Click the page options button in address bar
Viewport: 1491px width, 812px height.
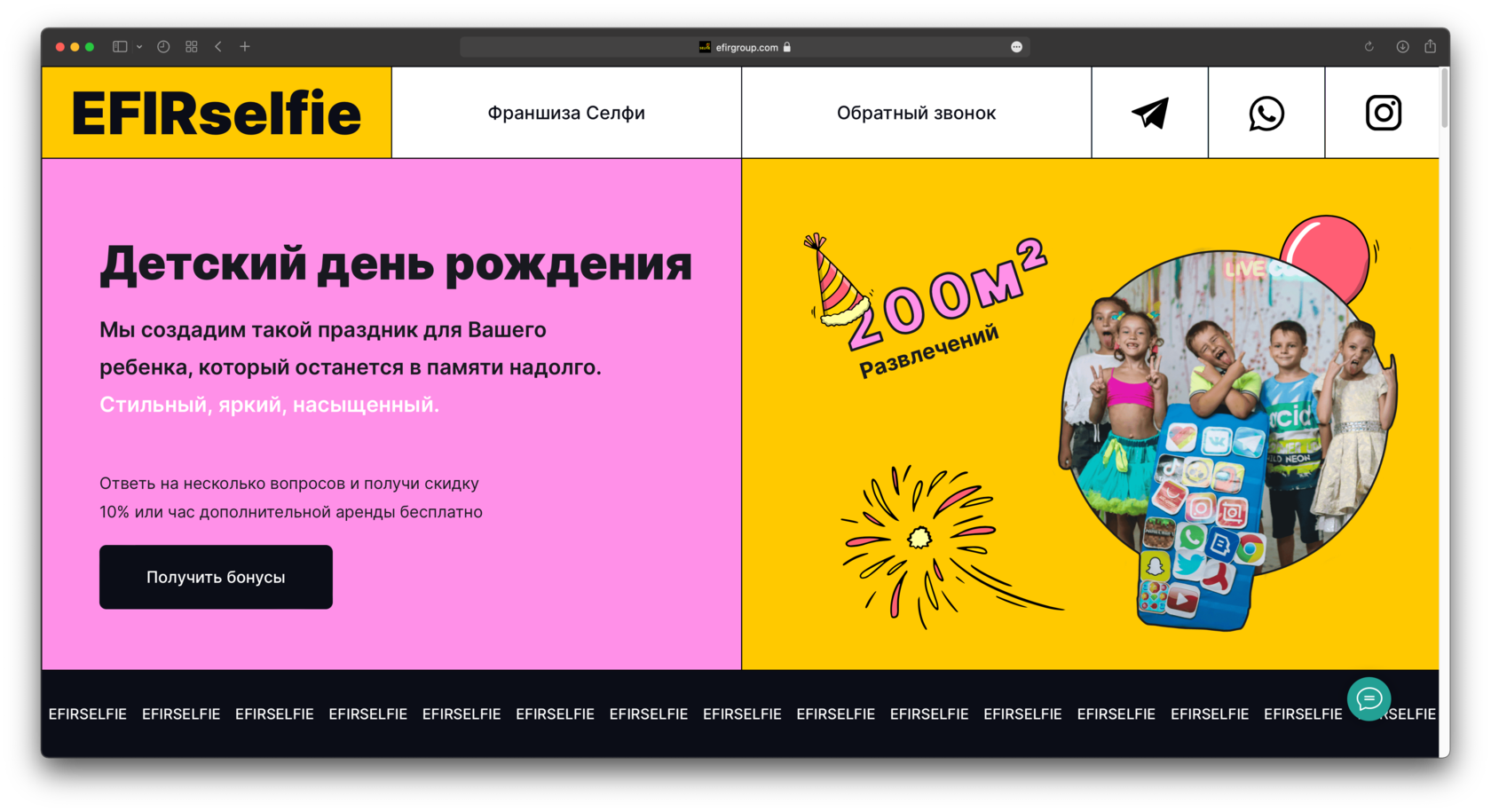tap(1016, 47)
